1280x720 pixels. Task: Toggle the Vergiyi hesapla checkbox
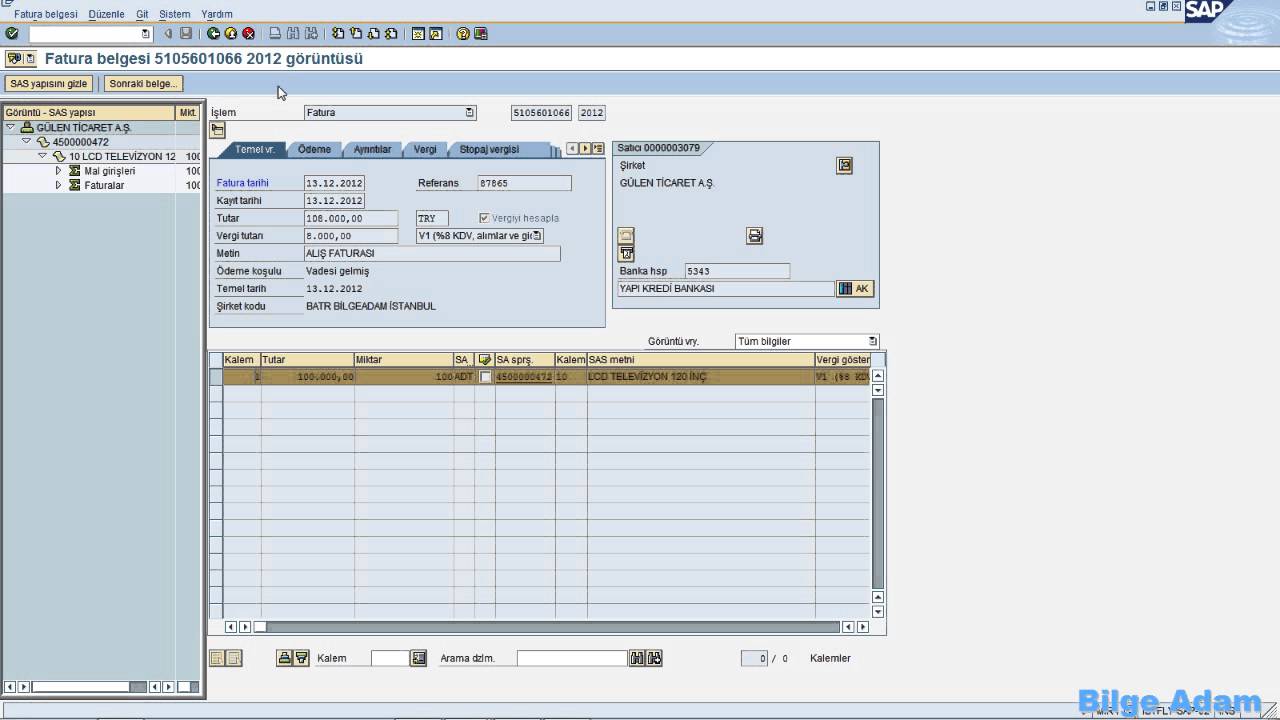coord(485,218)
